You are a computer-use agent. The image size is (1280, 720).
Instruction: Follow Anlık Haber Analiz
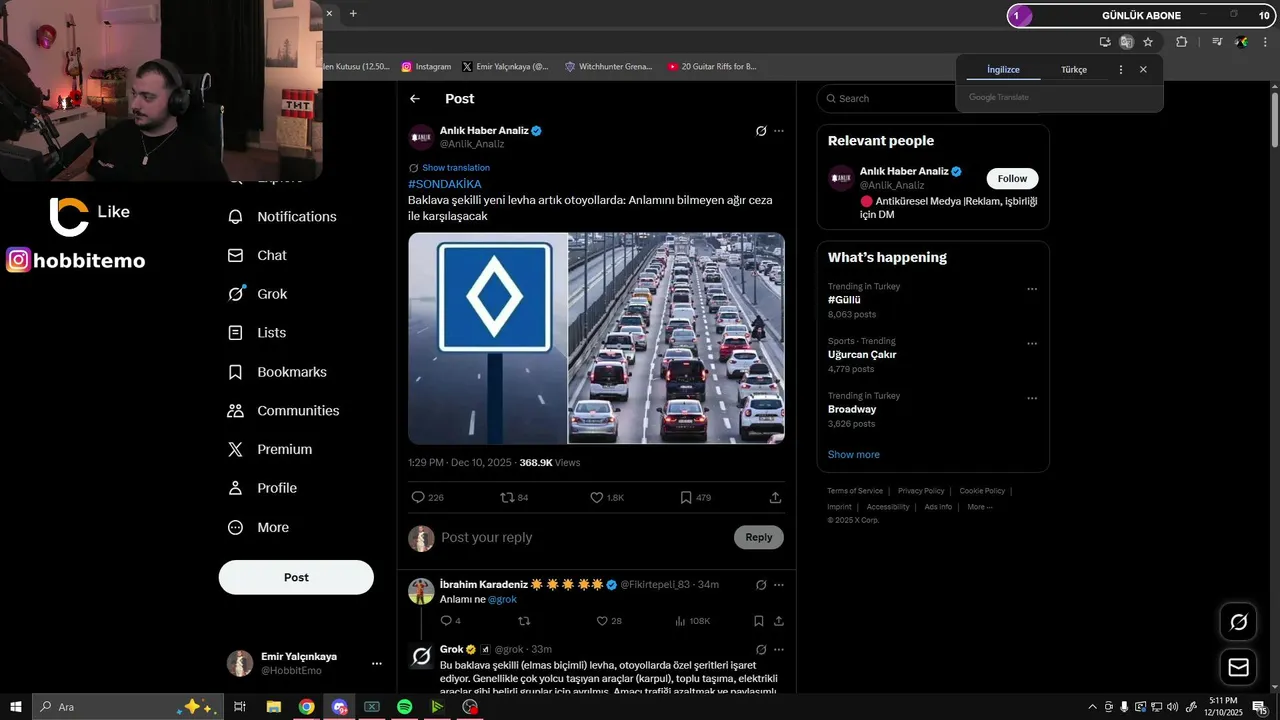(x=1012, y=179)
